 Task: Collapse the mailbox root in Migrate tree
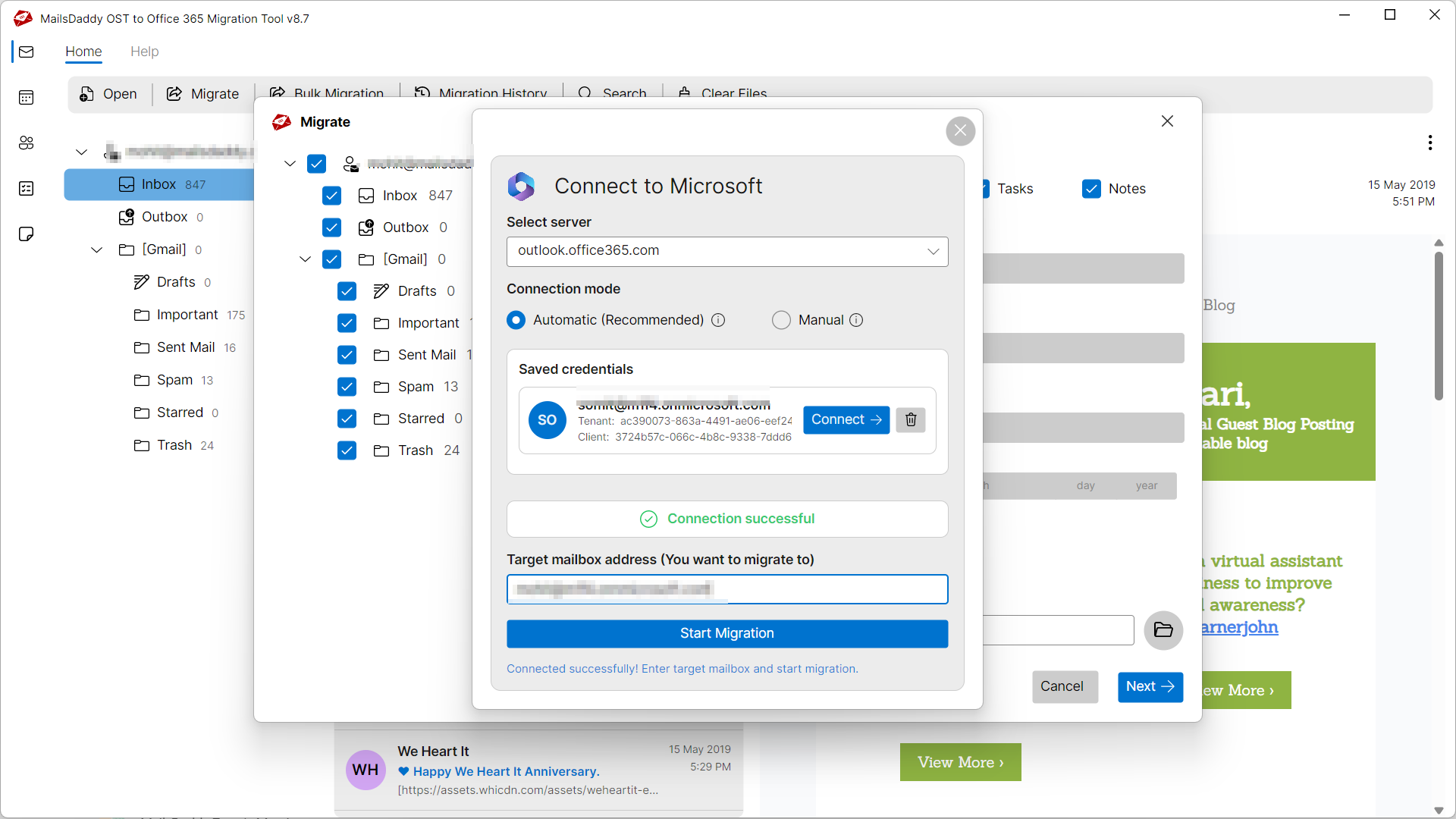point(290,164)
